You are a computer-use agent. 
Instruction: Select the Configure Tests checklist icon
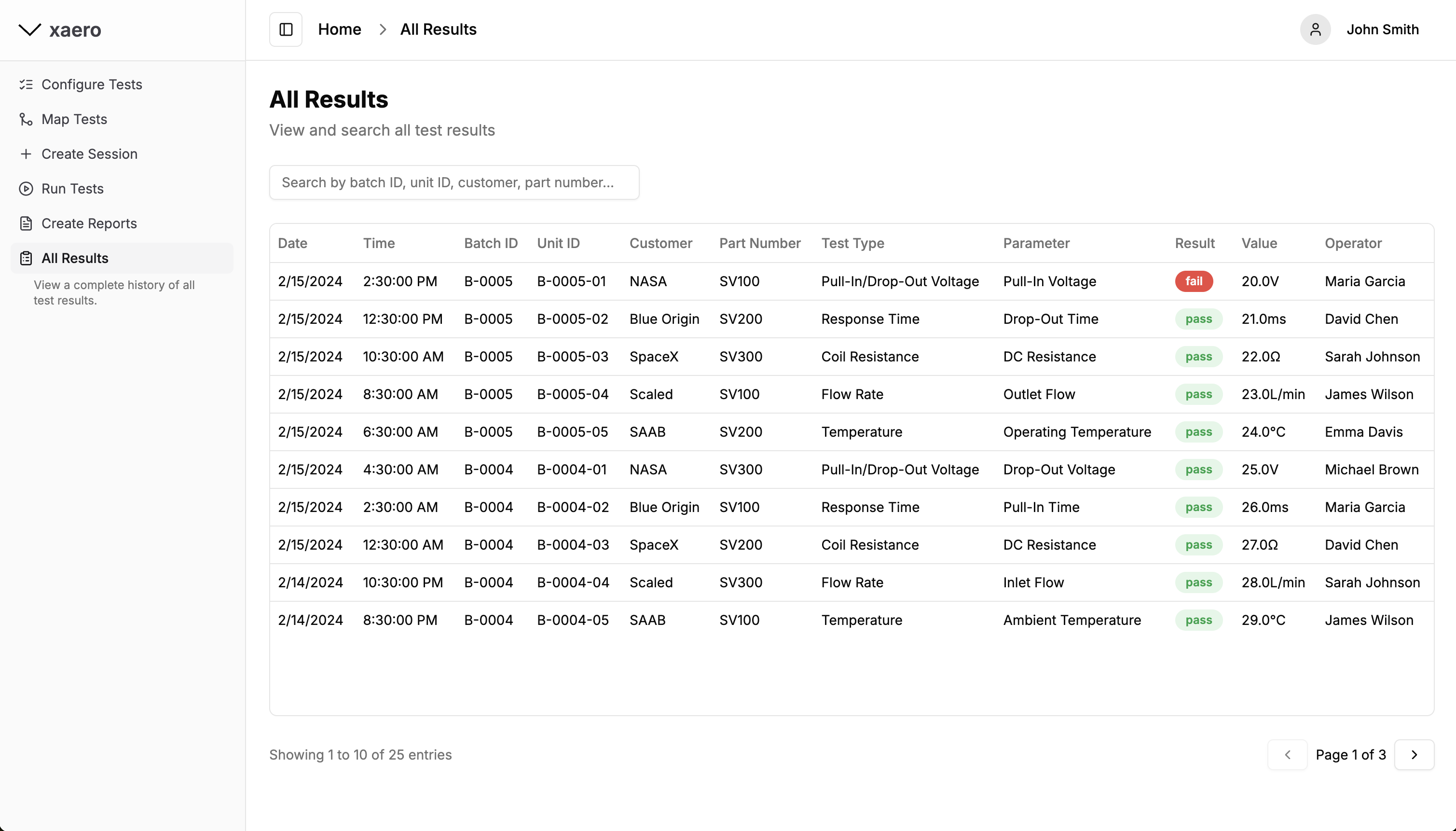click(26, 84)
